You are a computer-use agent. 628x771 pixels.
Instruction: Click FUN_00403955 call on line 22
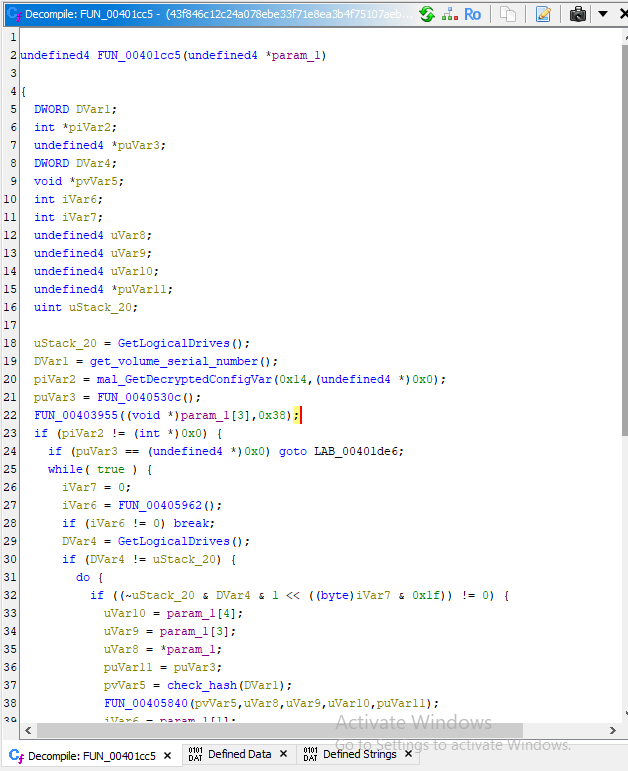click(76, 415)
